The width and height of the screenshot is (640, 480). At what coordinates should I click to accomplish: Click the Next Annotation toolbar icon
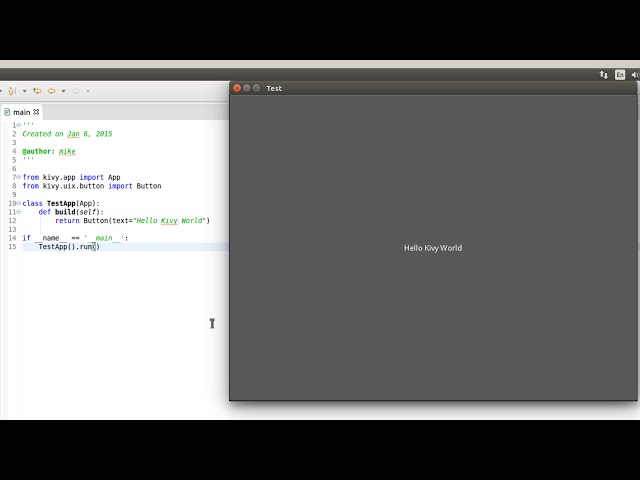point(12,91)
